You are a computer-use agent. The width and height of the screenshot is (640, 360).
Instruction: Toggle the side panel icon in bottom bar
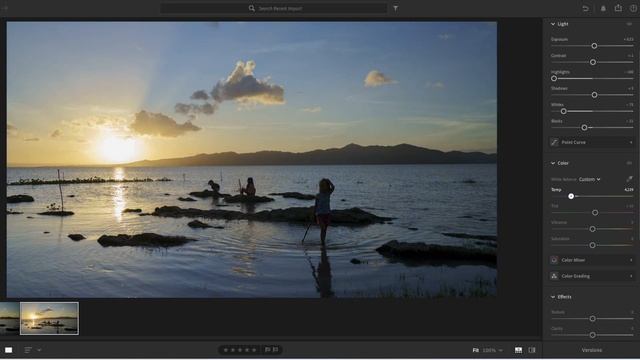pyautogui.click(x=532, y=350)
